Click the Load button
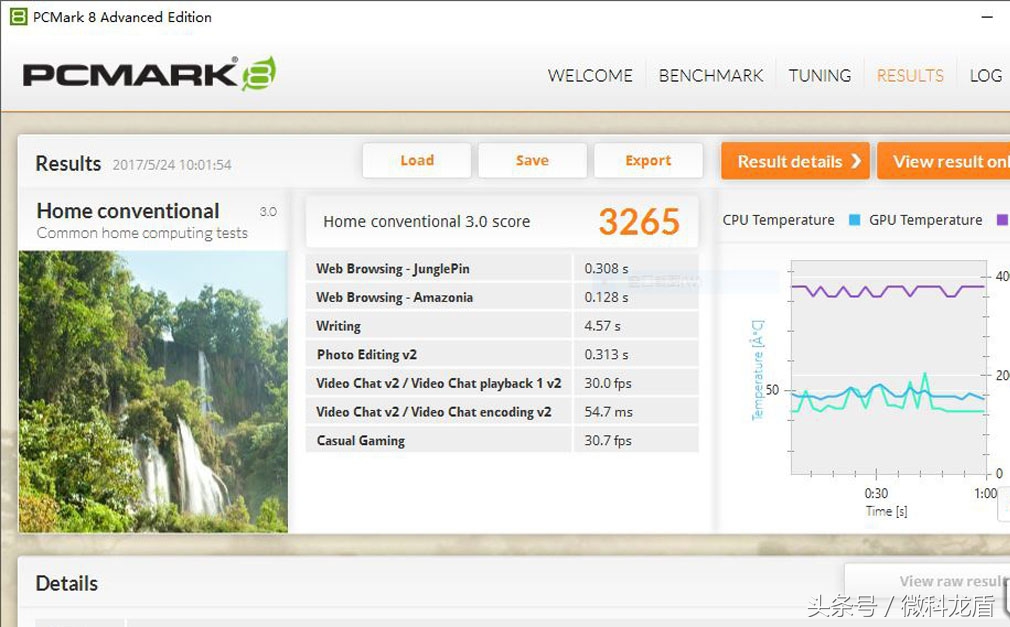The width and height of the screenshot is (1010, 627). [417, 160]
